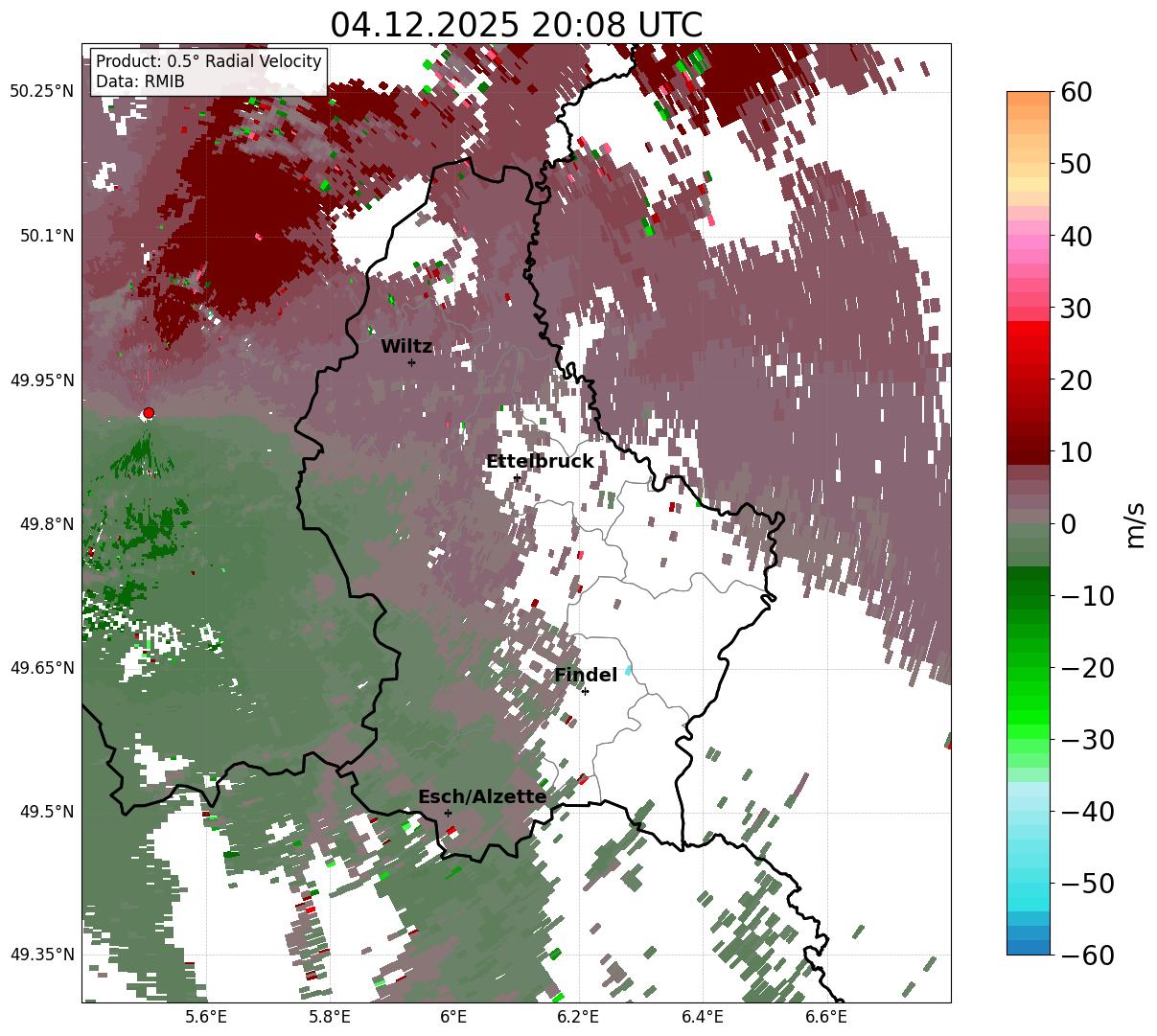Click the Ettelbruck city label
The width and height of the screenshot is (1157, 1036).
540,462
